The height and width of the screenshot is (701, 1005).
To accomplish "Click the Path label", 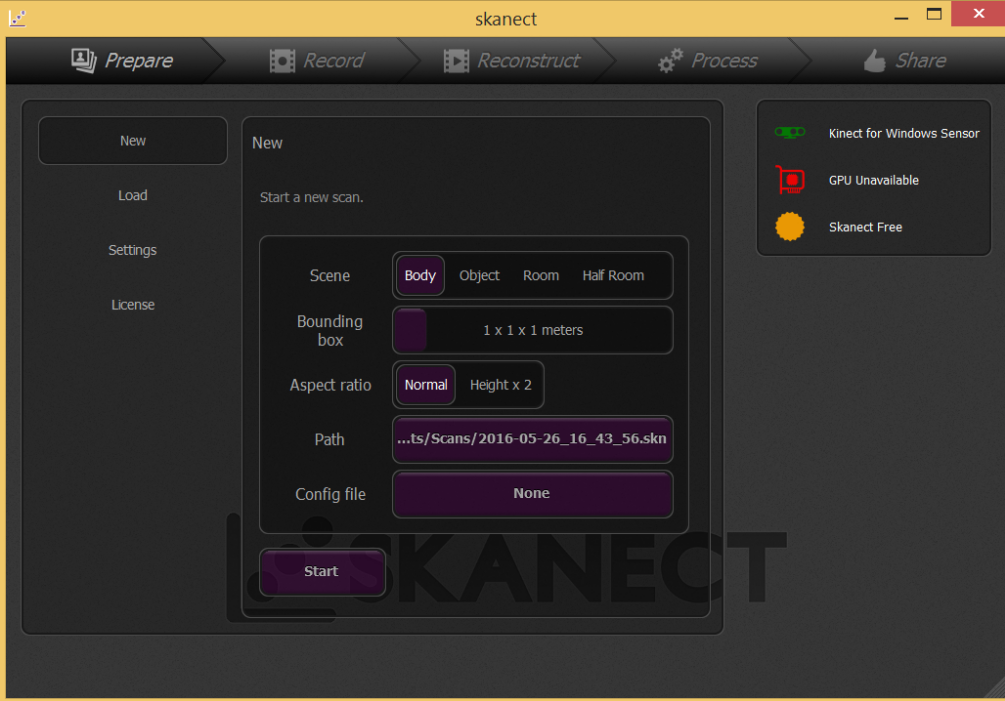I will [329, 440].
